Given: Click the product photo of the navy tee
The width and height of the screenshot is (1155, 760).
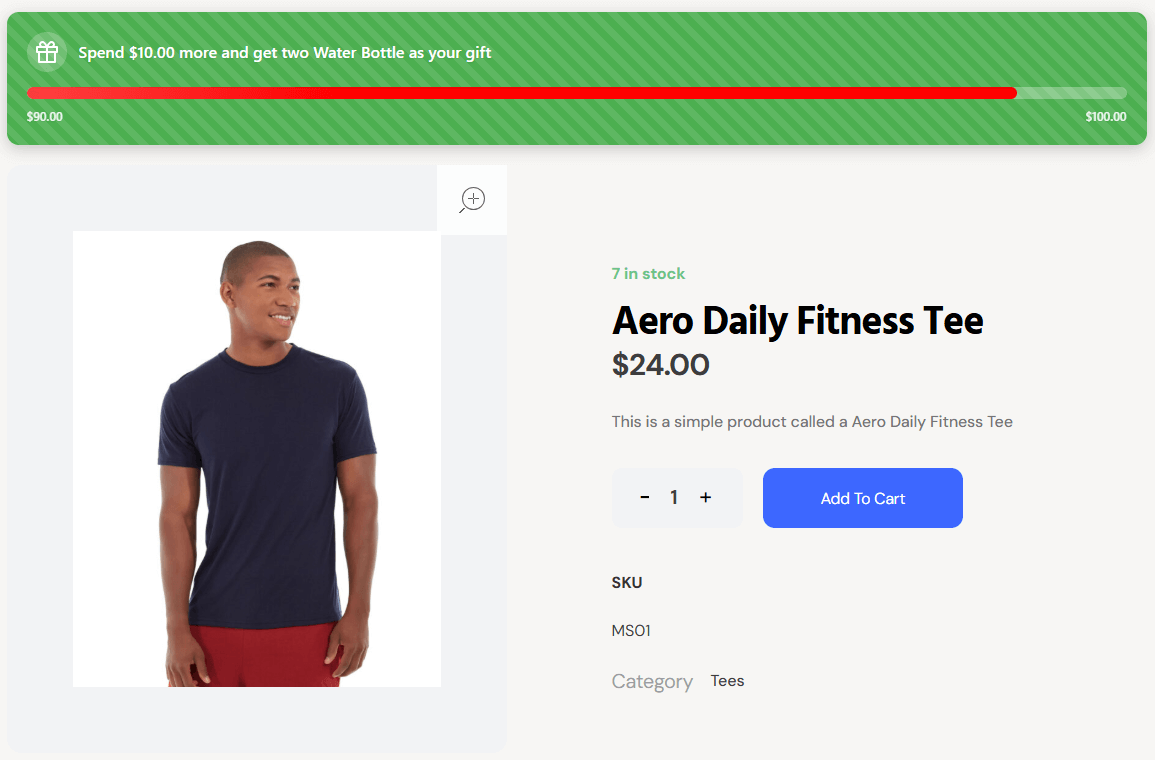Looking at the screenshot, I should point(257,459).
